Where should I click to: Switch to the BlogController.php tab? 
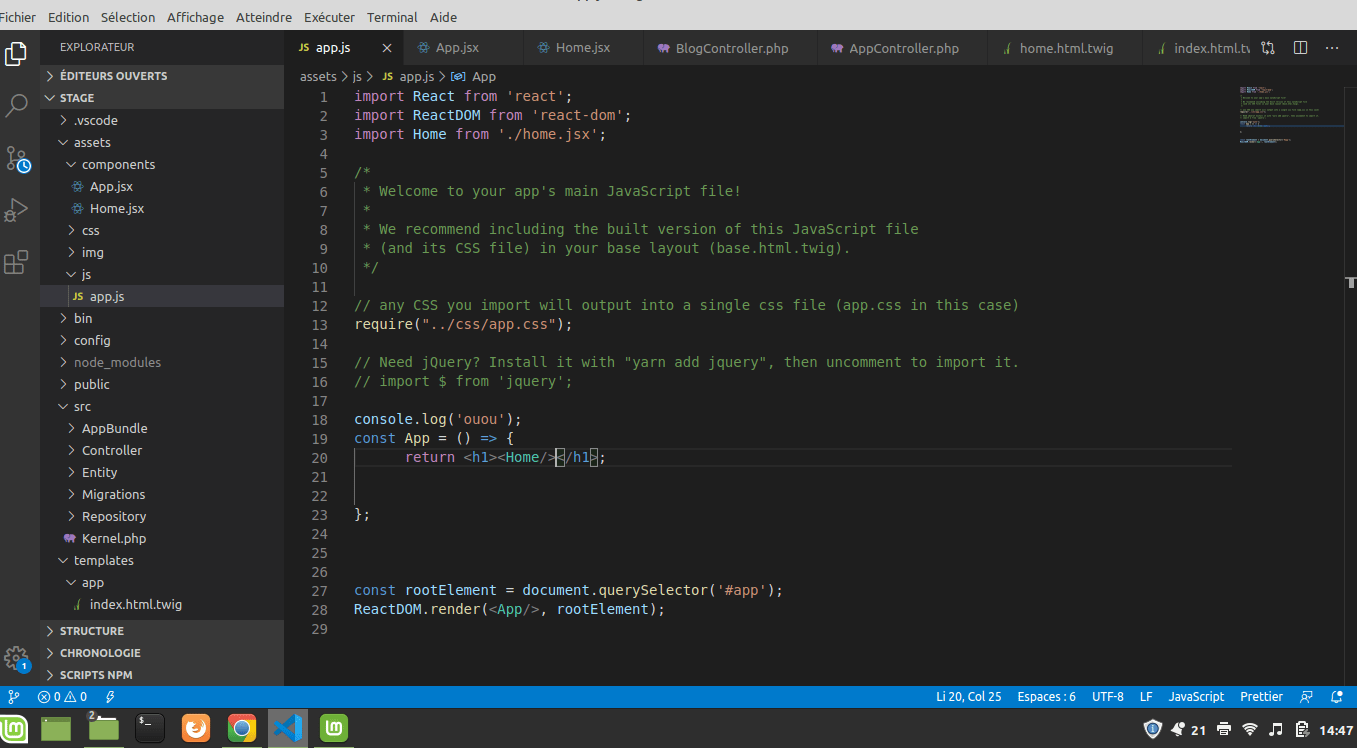[730, 48]
